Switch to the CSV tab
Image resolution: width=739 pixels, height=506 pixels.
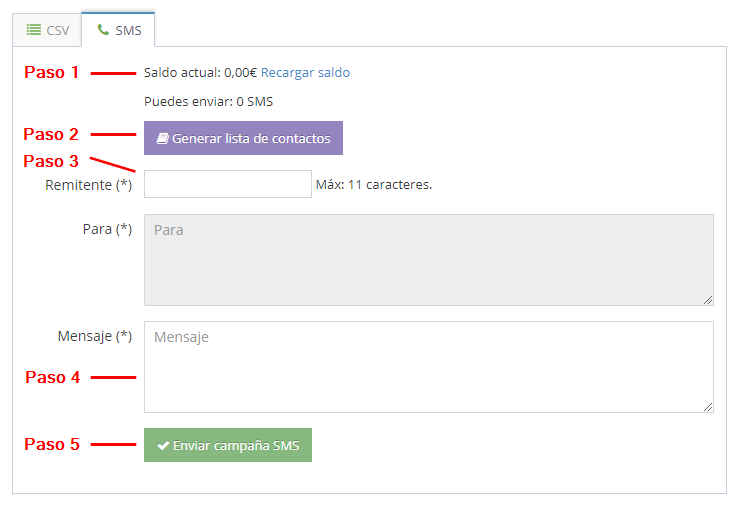point(47,30)
